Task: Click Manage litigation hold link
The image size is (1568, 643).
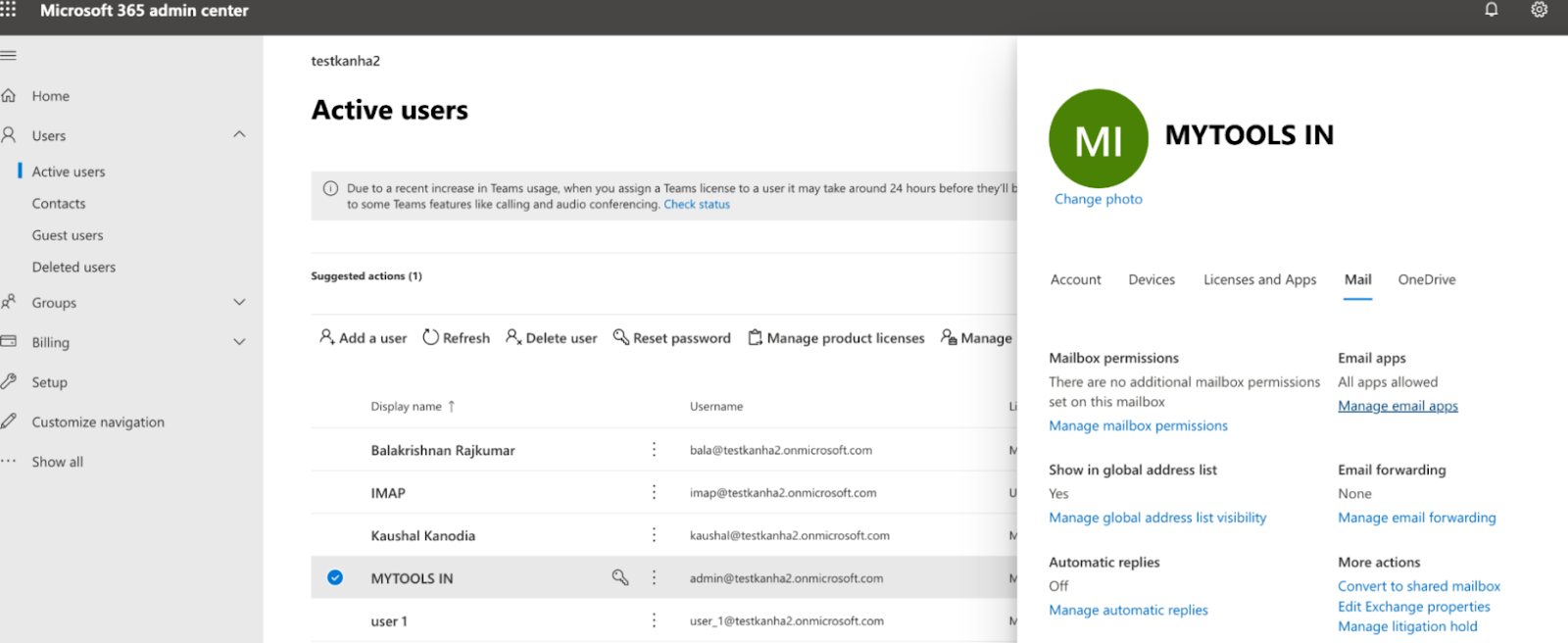Action: click(x=1407, y=626)
